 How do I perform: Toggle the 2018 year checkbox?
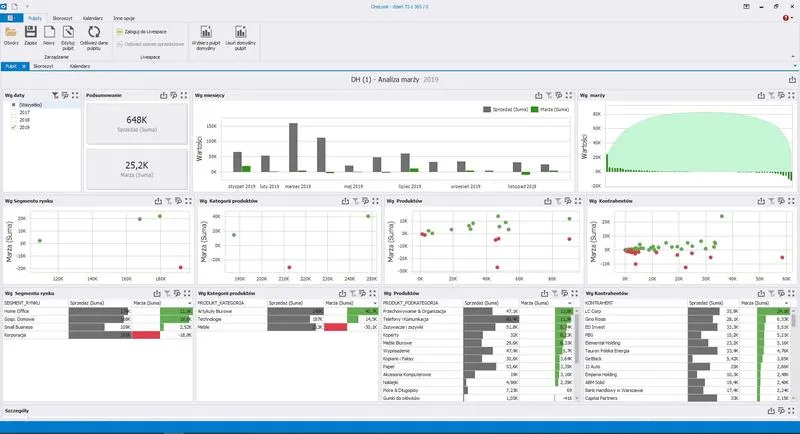pyautogui.click(x=14, y=120)
